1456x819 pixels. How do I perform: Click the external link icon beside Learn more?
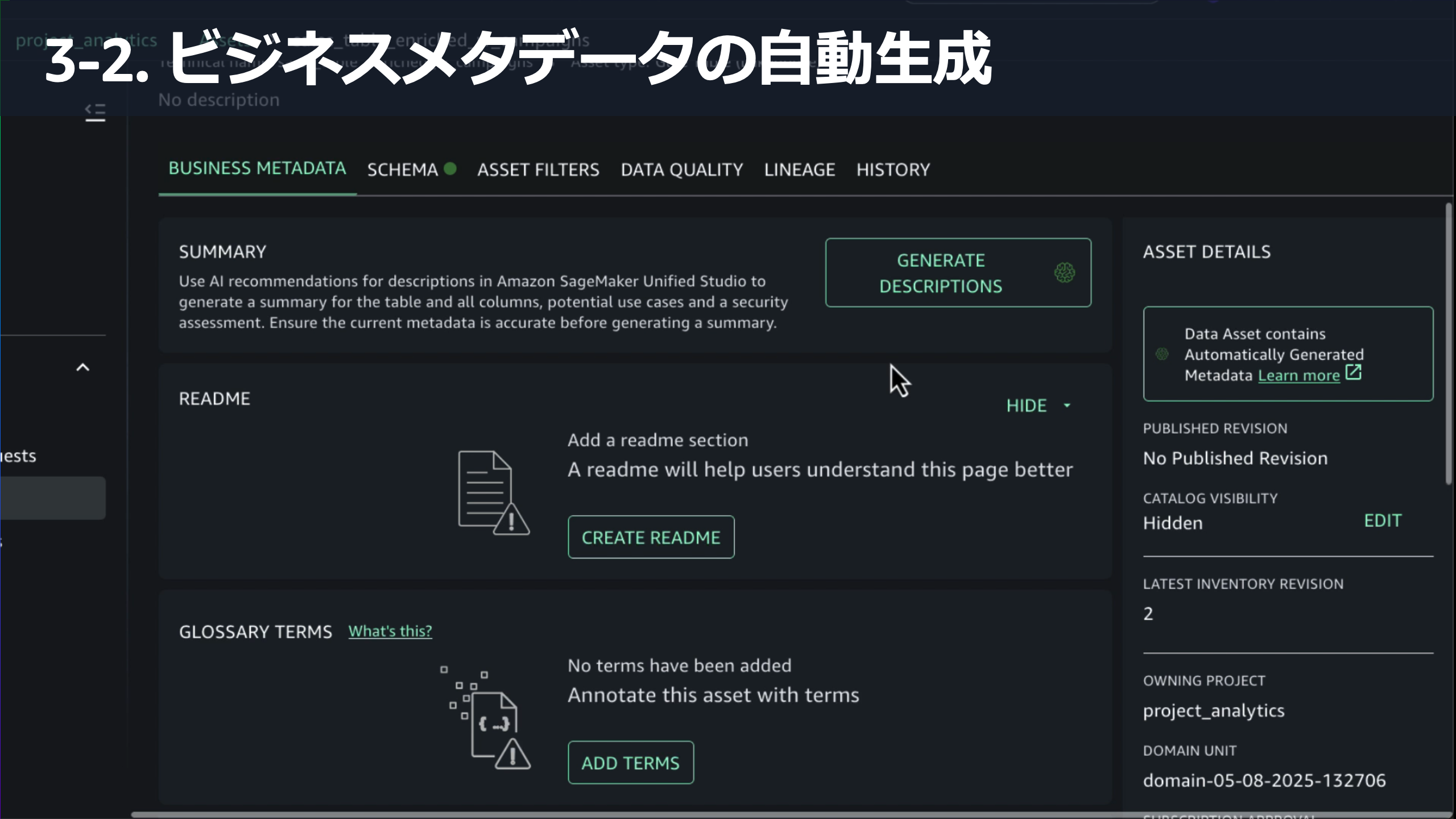(1354, 373)
